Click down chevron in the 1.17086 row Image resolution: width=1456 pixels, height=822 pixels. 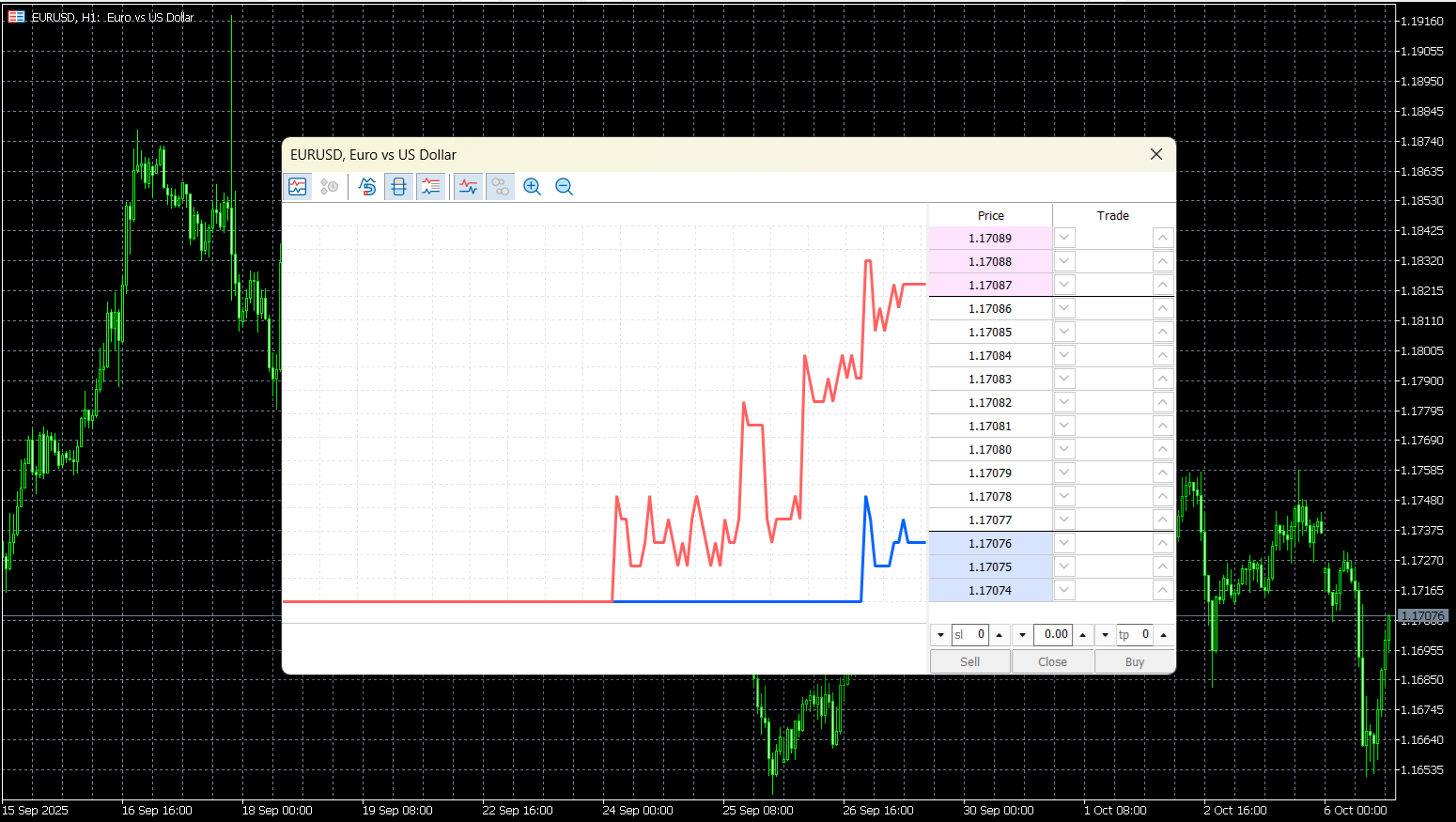(x=1064, y=308)
